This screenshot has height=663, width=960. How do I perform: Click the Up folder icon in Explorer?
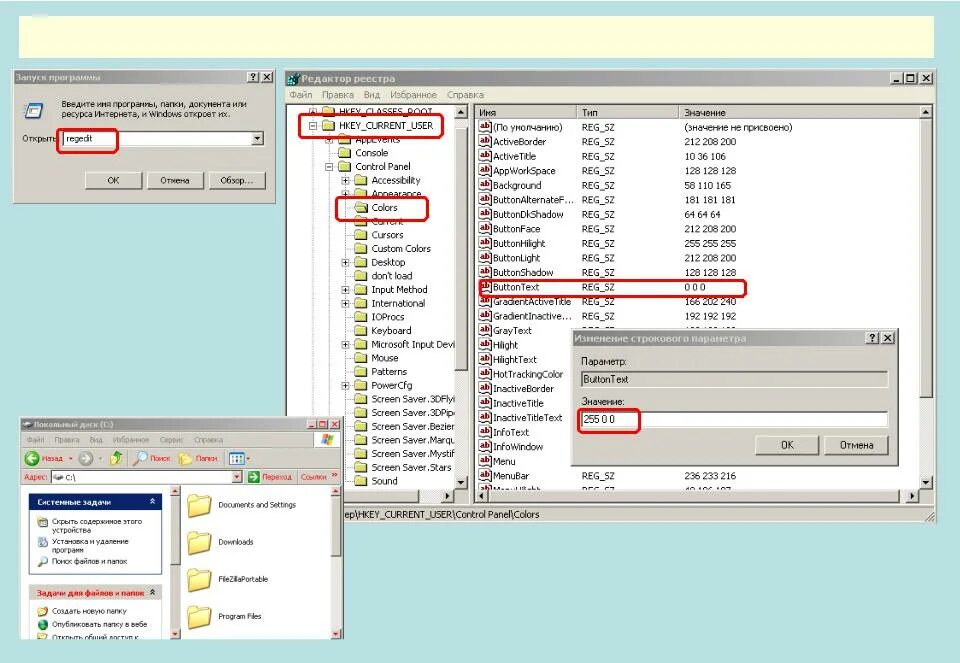click(x=116, y=458)
